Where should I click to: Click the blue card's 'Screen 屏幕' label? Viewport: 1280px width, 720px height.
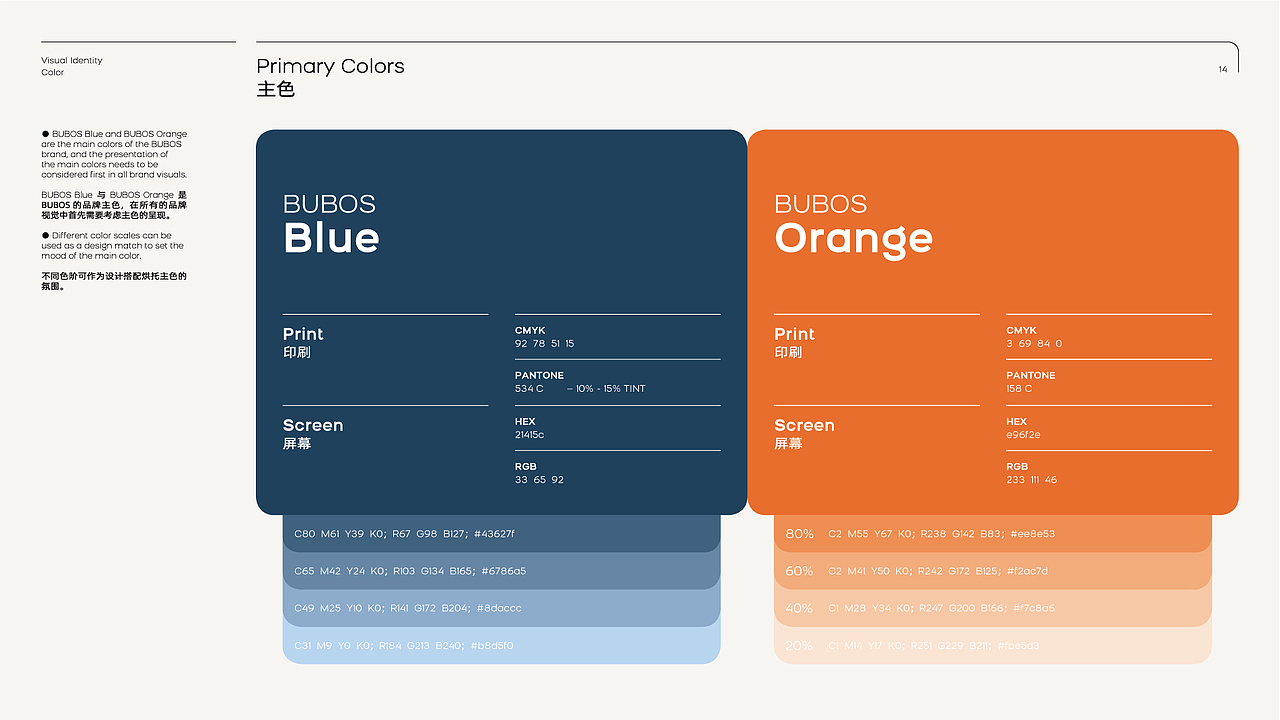point(313,433)
